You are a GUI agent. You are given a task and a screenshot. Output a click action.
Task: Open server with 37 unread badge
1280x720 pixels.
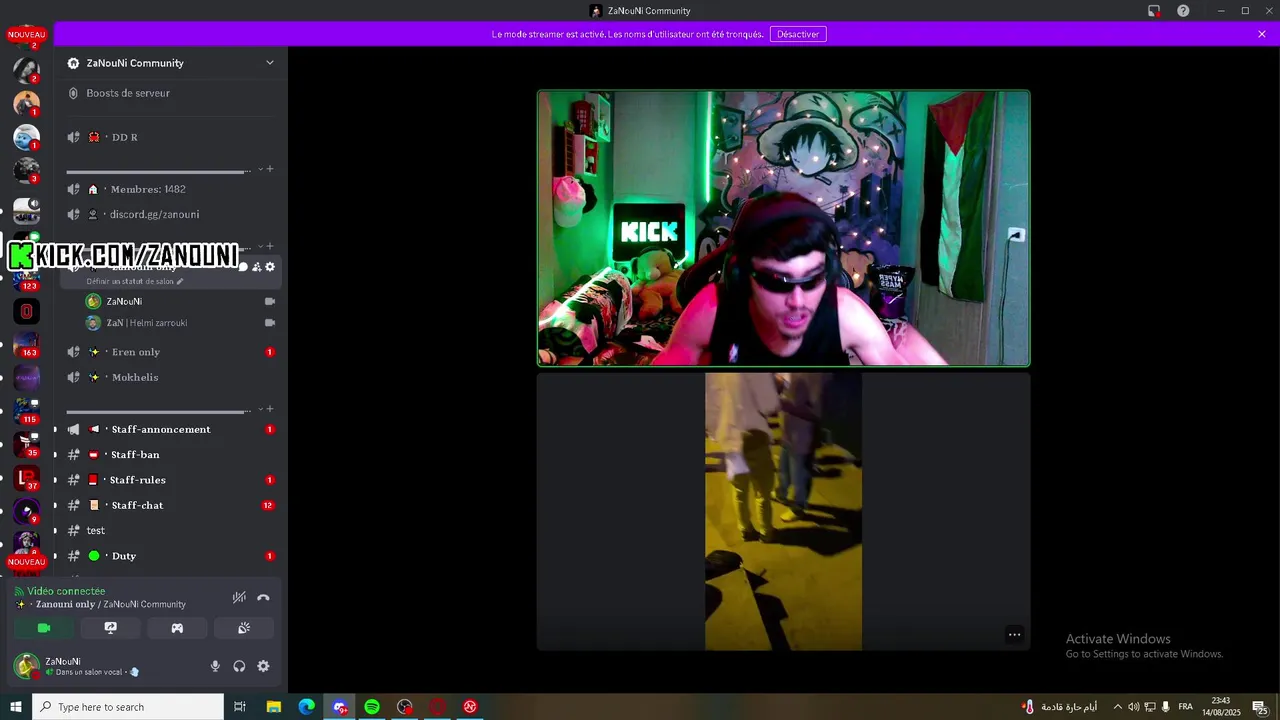[x=27, y=478]
